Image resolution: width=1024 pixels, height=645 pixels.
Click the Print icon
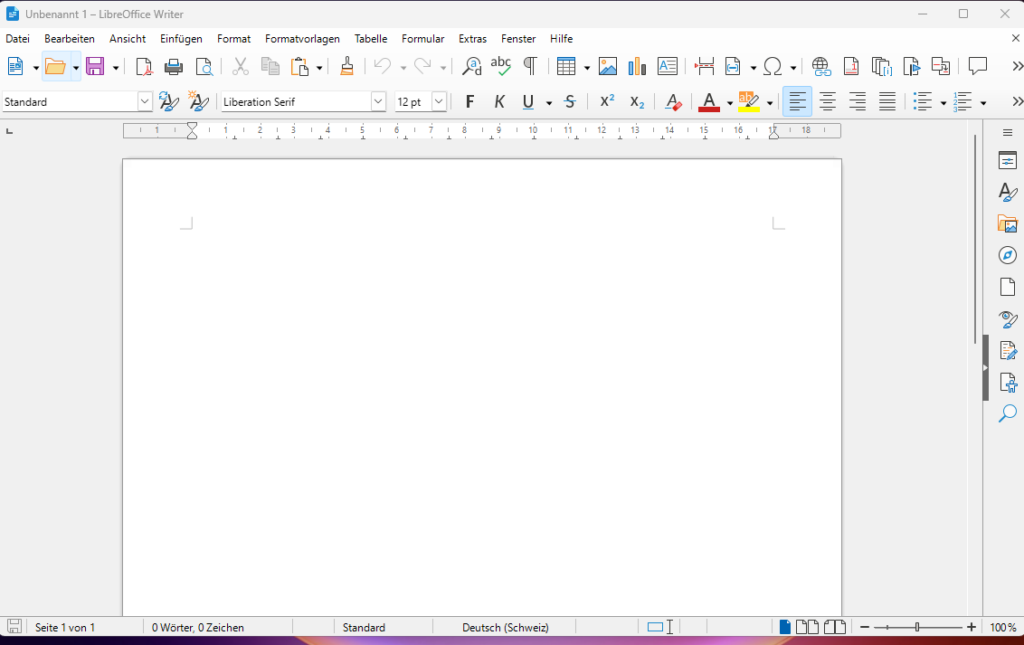[174, 67]
